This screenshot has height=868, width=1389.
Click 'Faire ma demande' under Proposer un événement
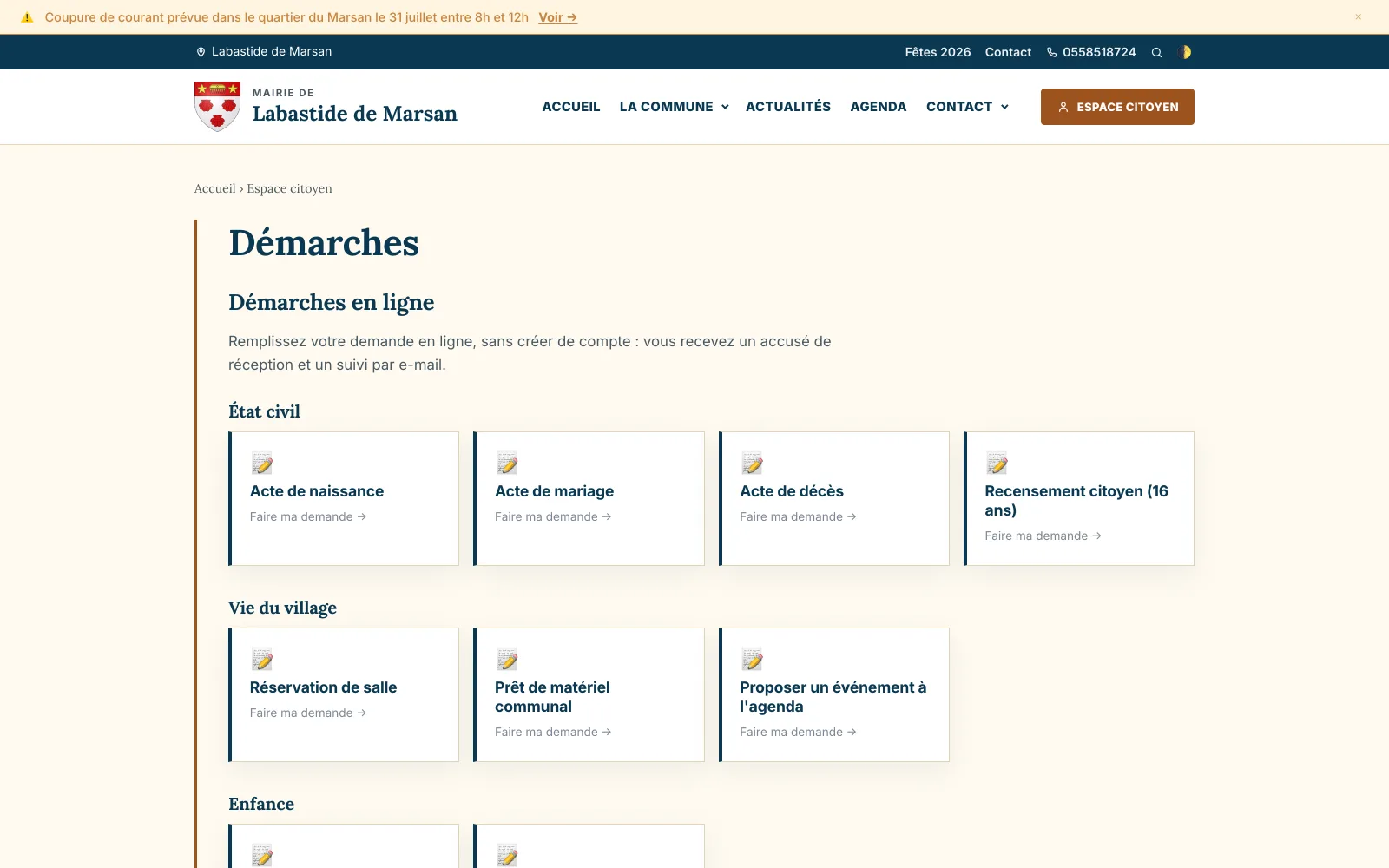point(798,732)
